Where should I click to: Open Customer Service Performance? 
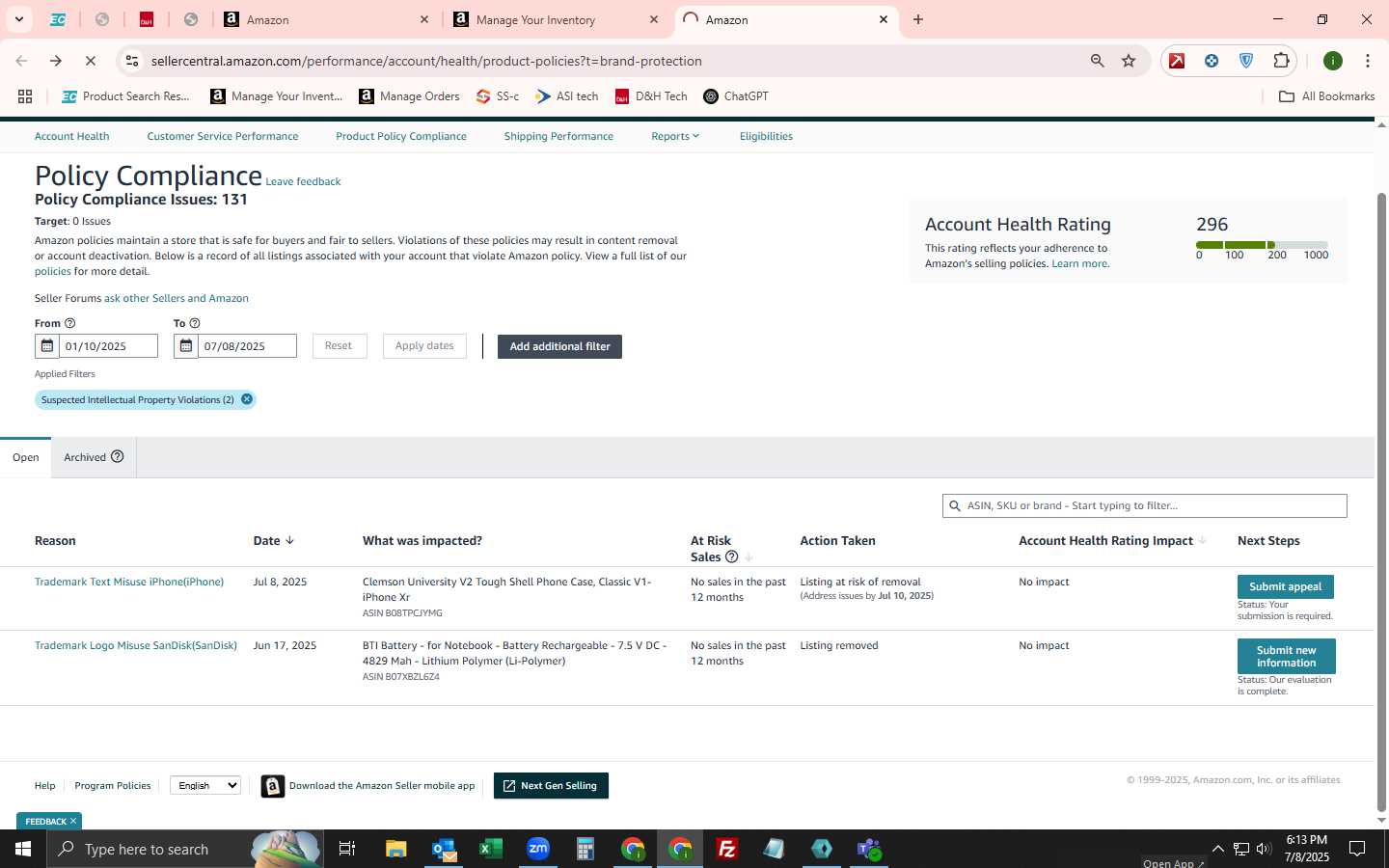223,136
